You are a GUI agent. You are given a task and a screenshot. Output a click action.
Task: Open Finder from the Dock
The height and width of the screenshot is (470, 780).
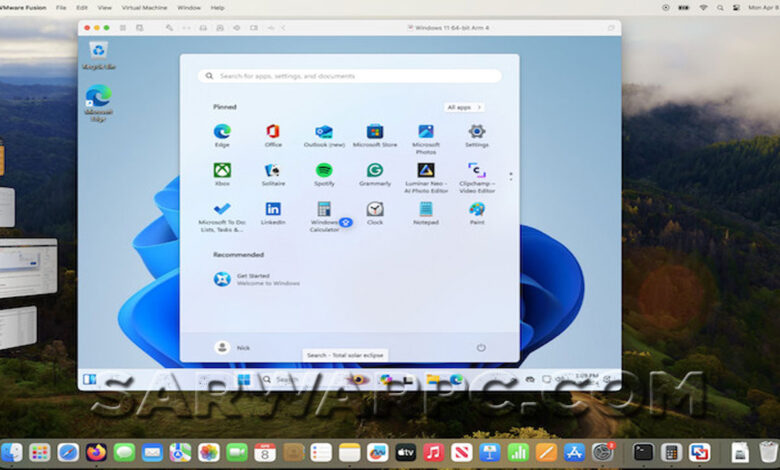(x=11, y=452)
